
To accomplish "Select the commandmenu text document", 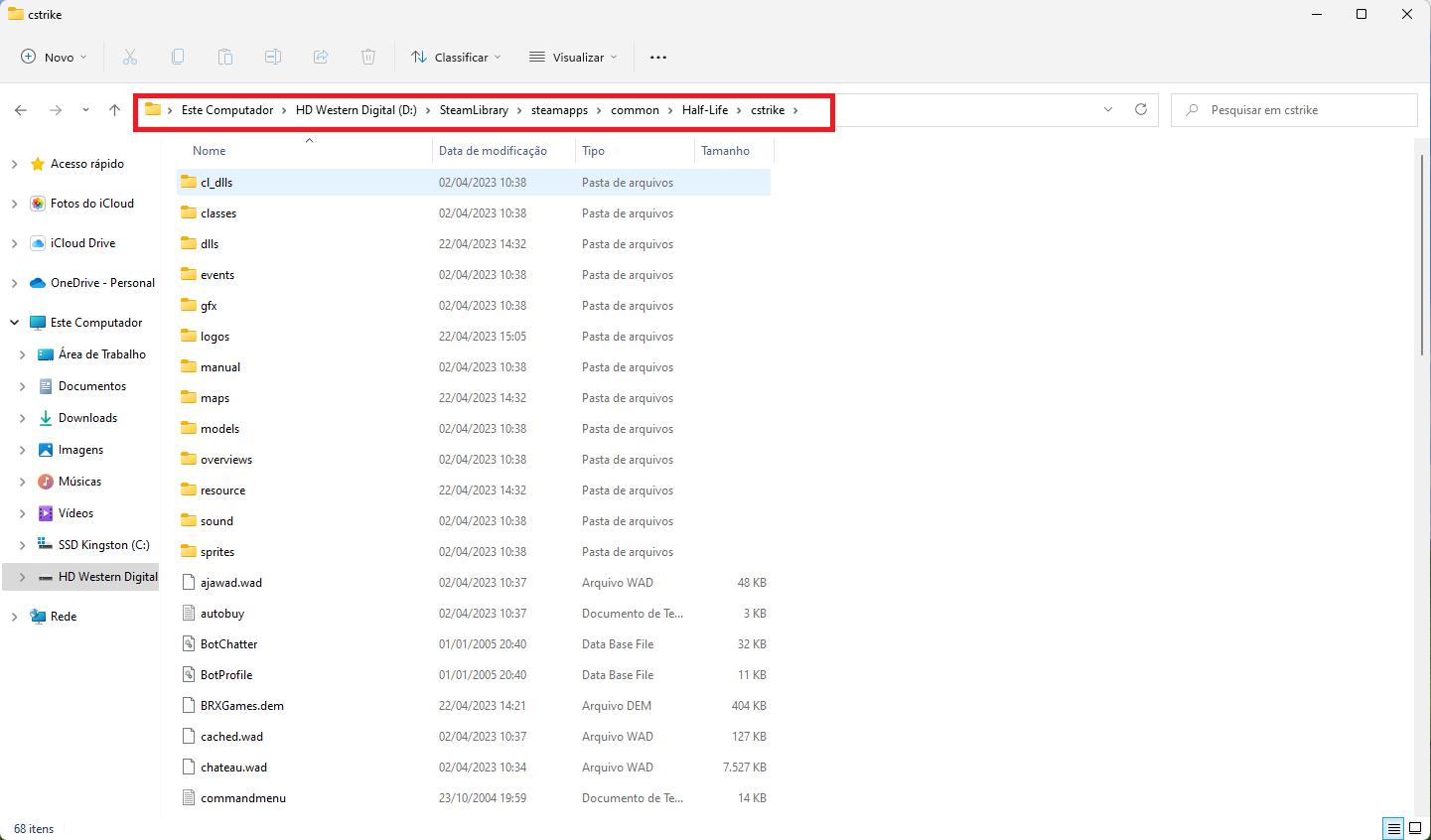I will [474, 798].
